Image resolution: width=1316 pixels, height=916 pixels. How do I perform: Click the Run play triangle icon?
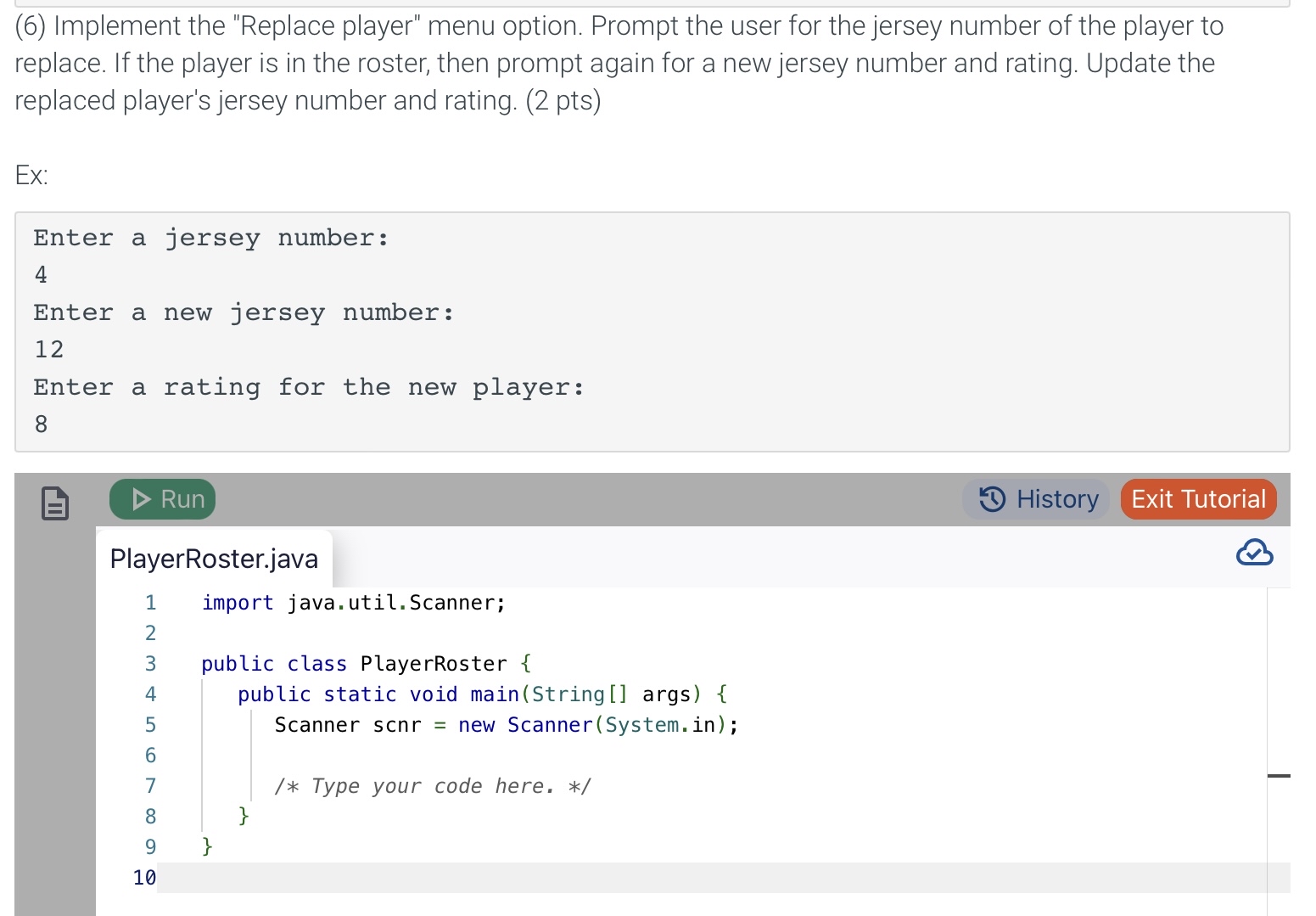(141, 498)
